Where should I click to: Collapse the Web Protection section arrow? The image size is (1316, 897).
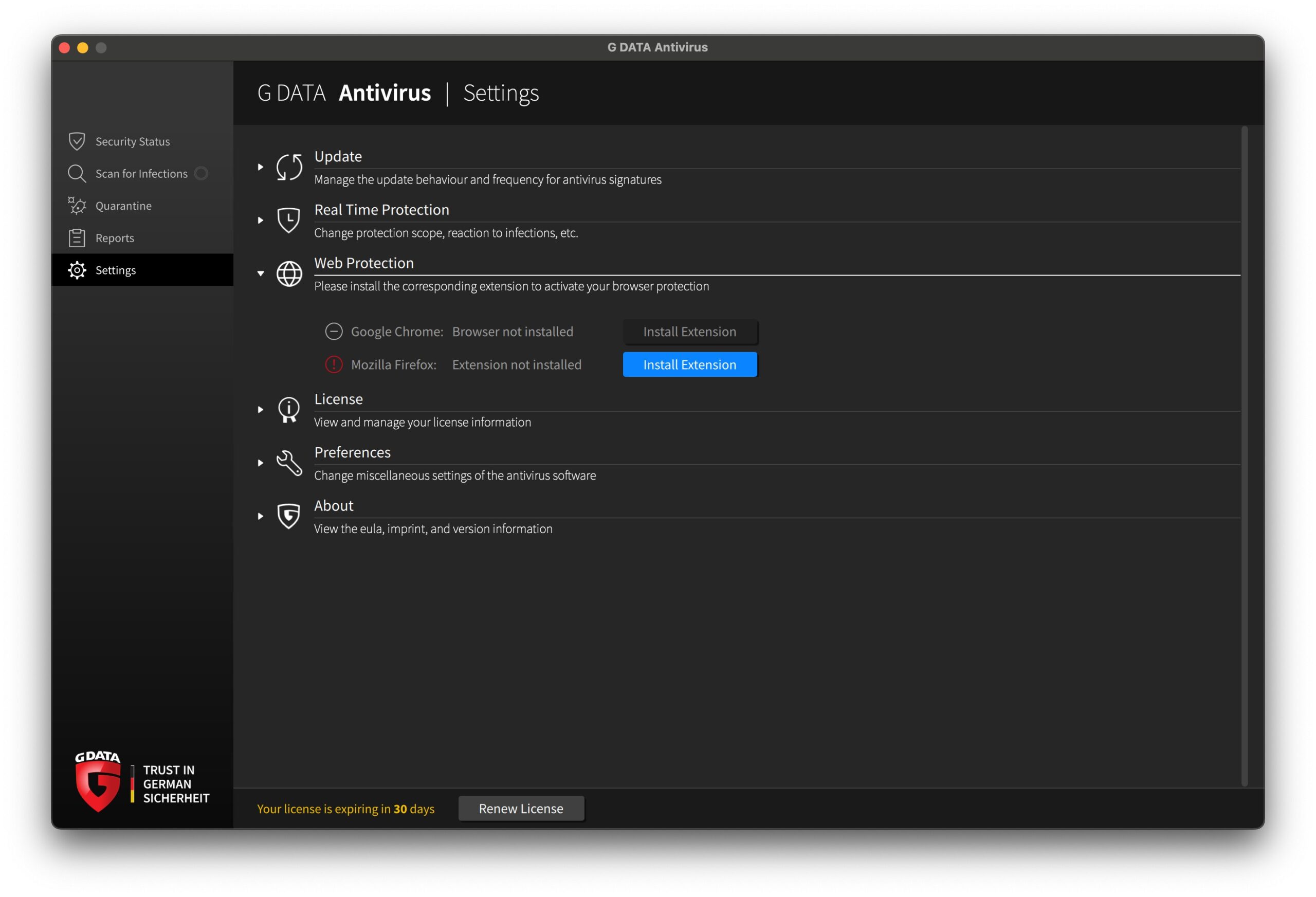(261, 273)
